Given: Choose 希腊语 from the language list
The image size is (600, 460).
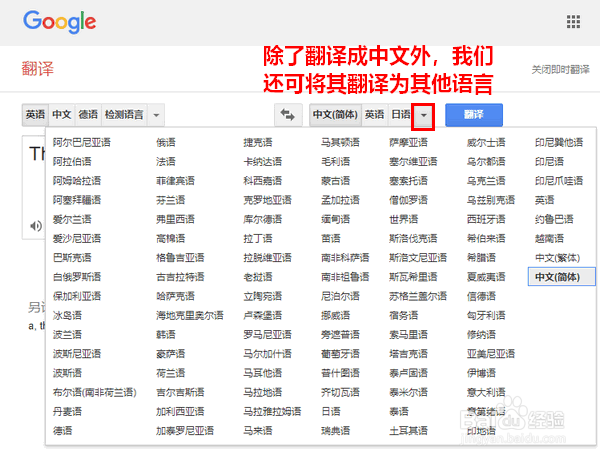Looking at the screenshot, I should coord(481,258).
